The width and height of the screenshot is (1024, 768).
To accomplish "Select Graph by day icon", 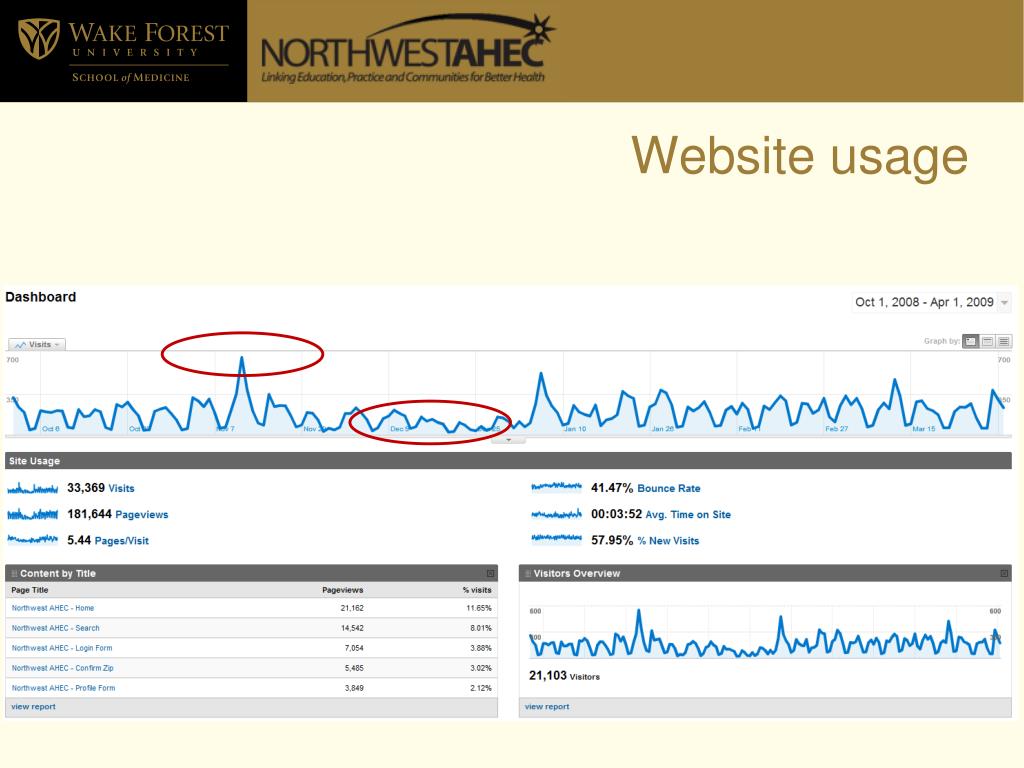I will coord(970,341).
